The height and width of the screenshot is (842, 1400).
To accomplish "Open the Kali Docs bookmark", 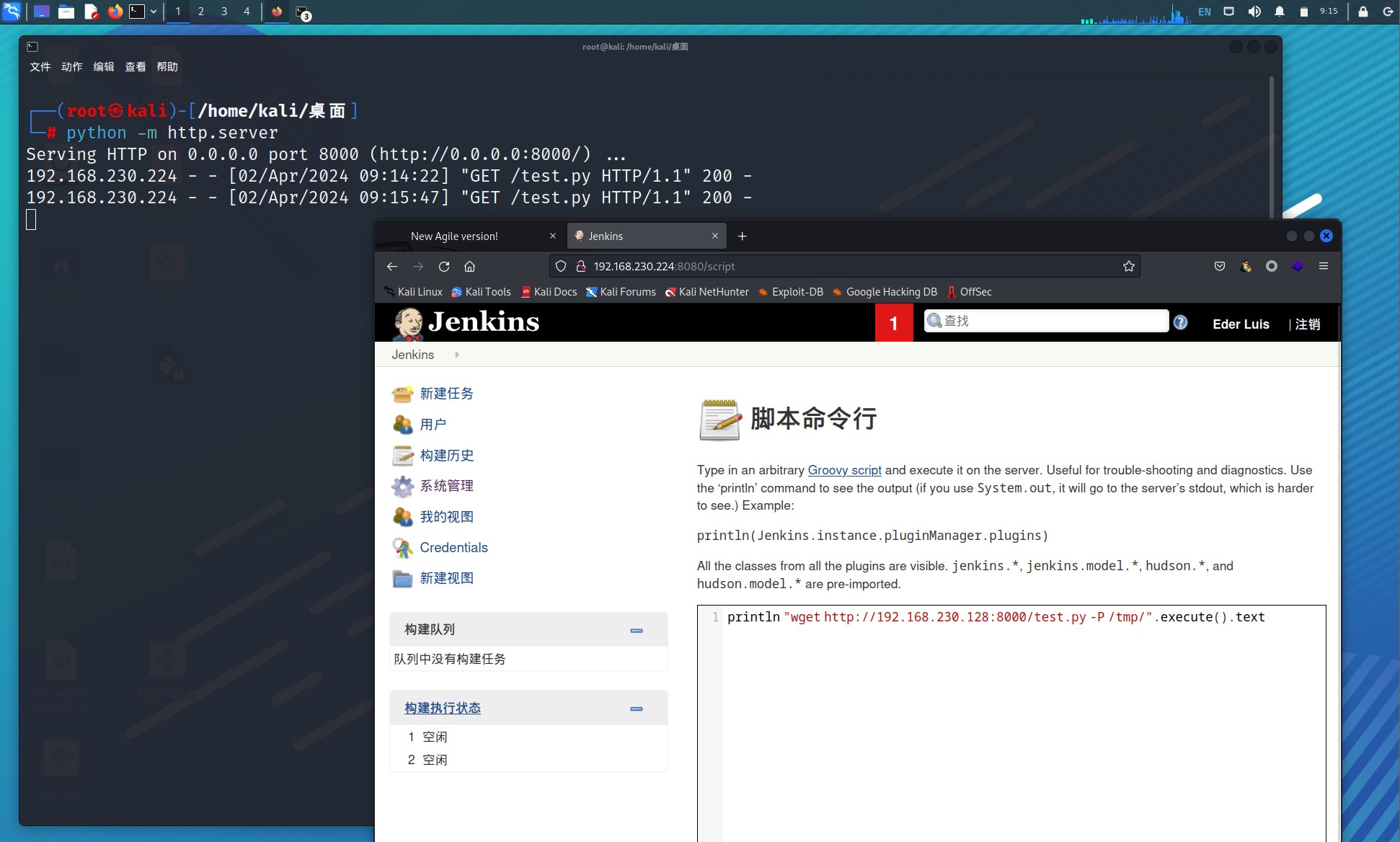I will [549, 291].
